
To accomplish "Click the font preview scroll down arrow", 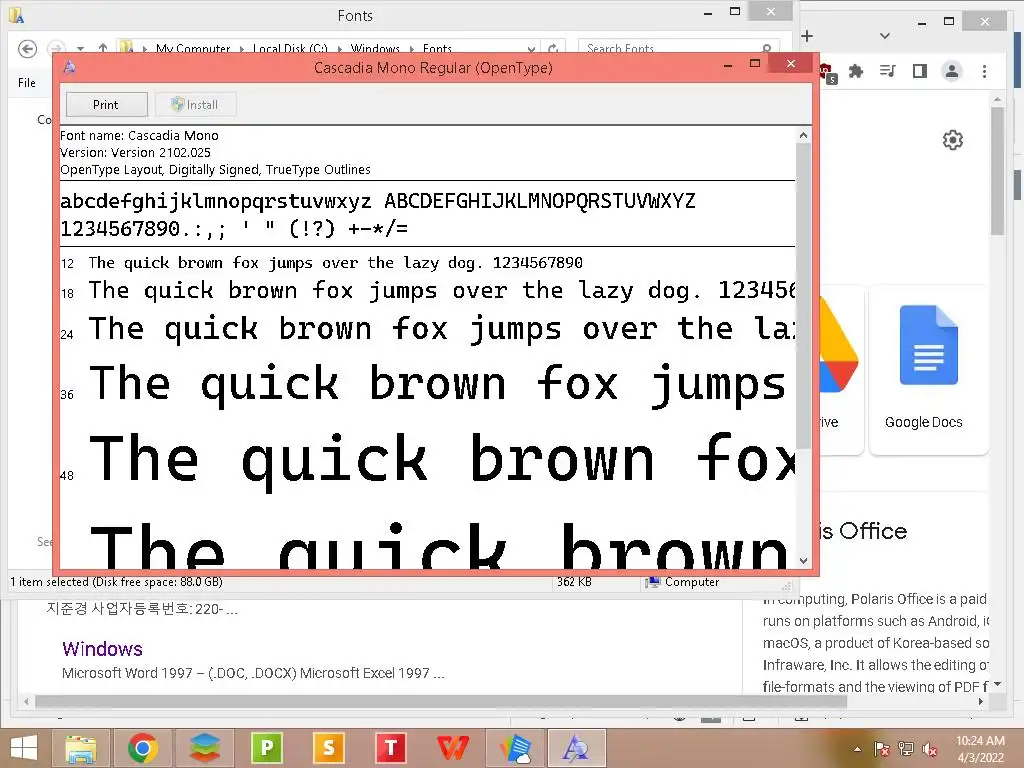I will pyautogui.click(x=803, y=560).
